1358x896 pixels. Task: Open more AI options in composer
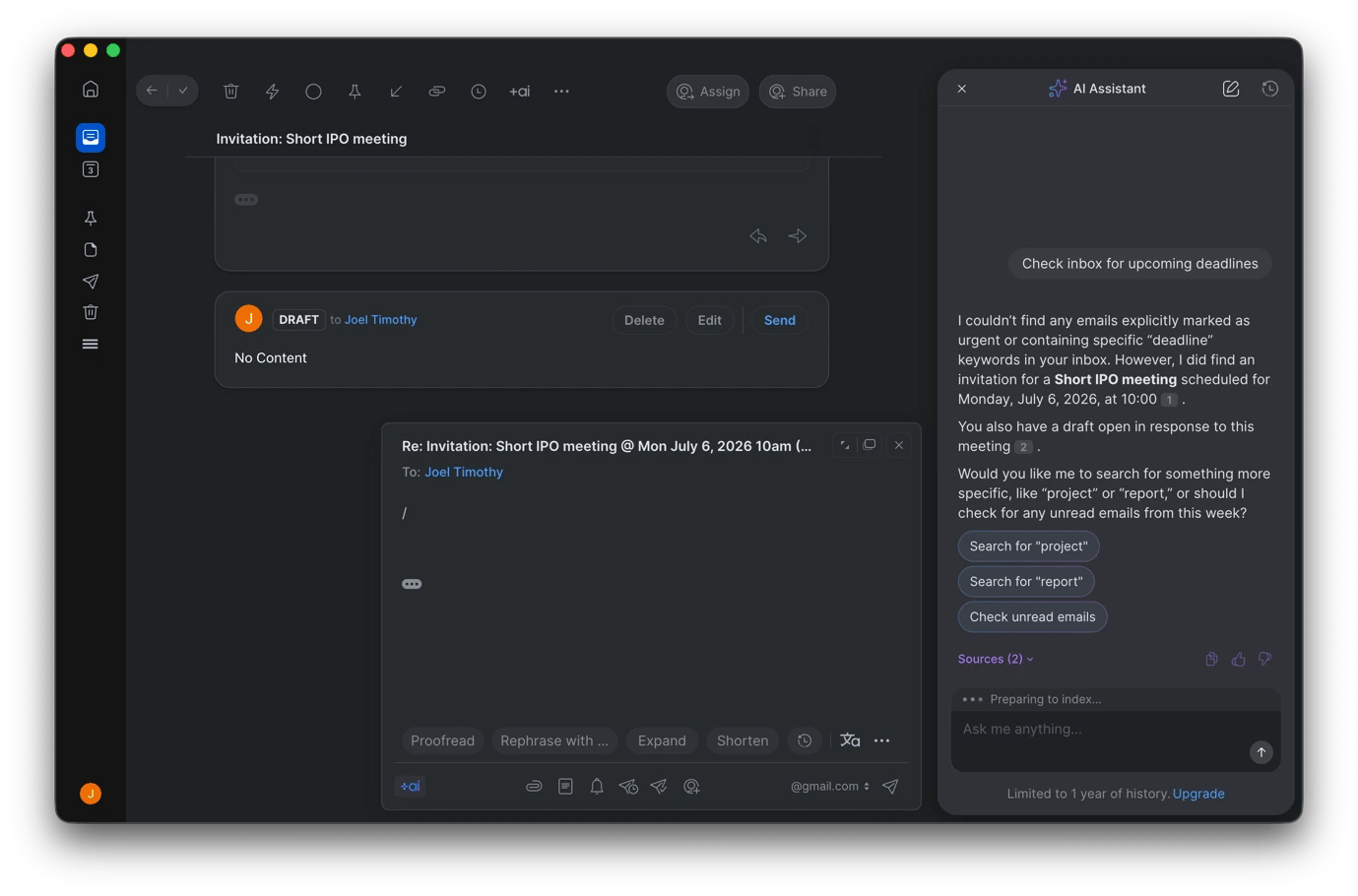pos(882,741)
